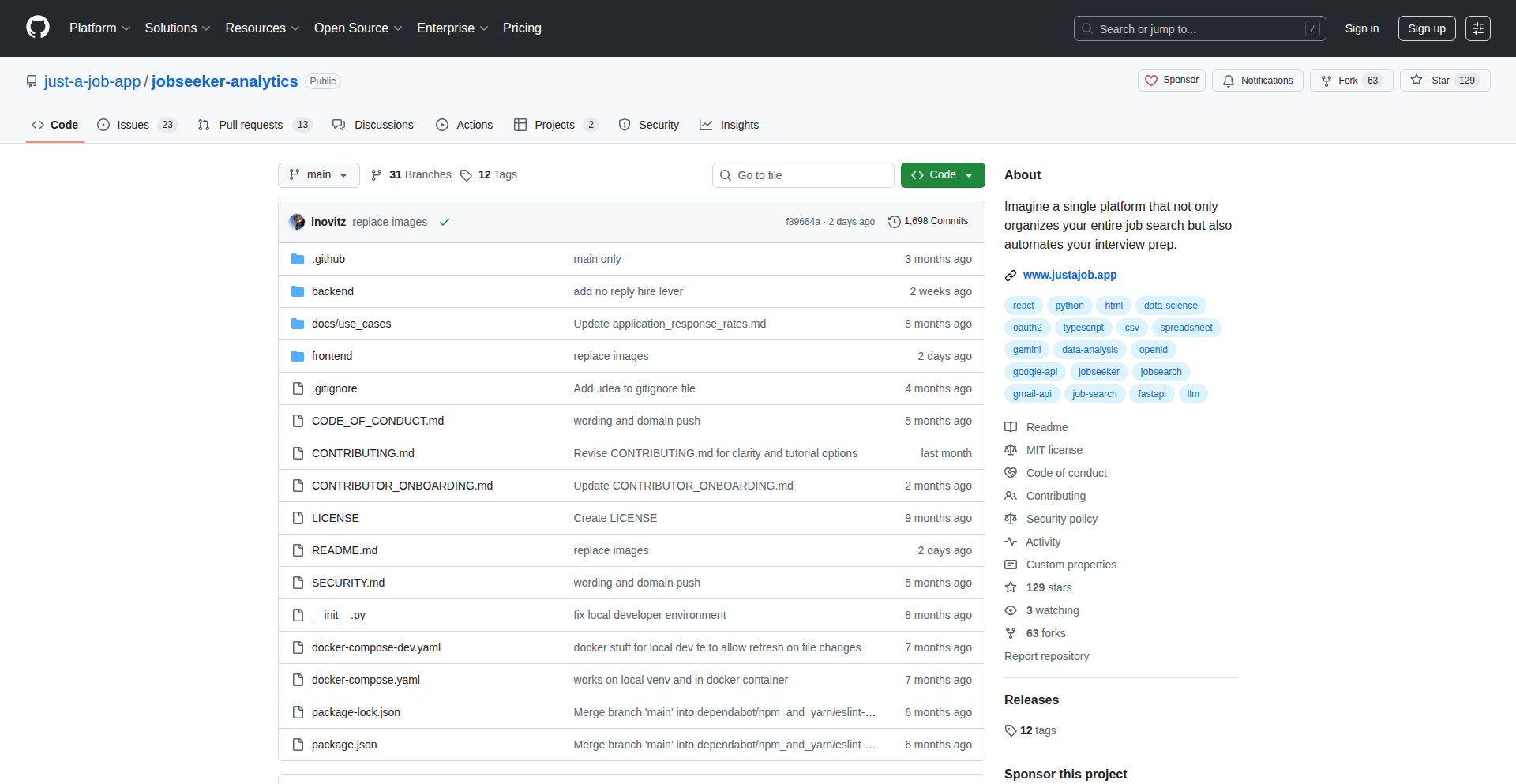Image resolution: width=1516 pixels, height=784 pixels.
Task: Open the MIT license scales icon
Action: point(1011,450)
